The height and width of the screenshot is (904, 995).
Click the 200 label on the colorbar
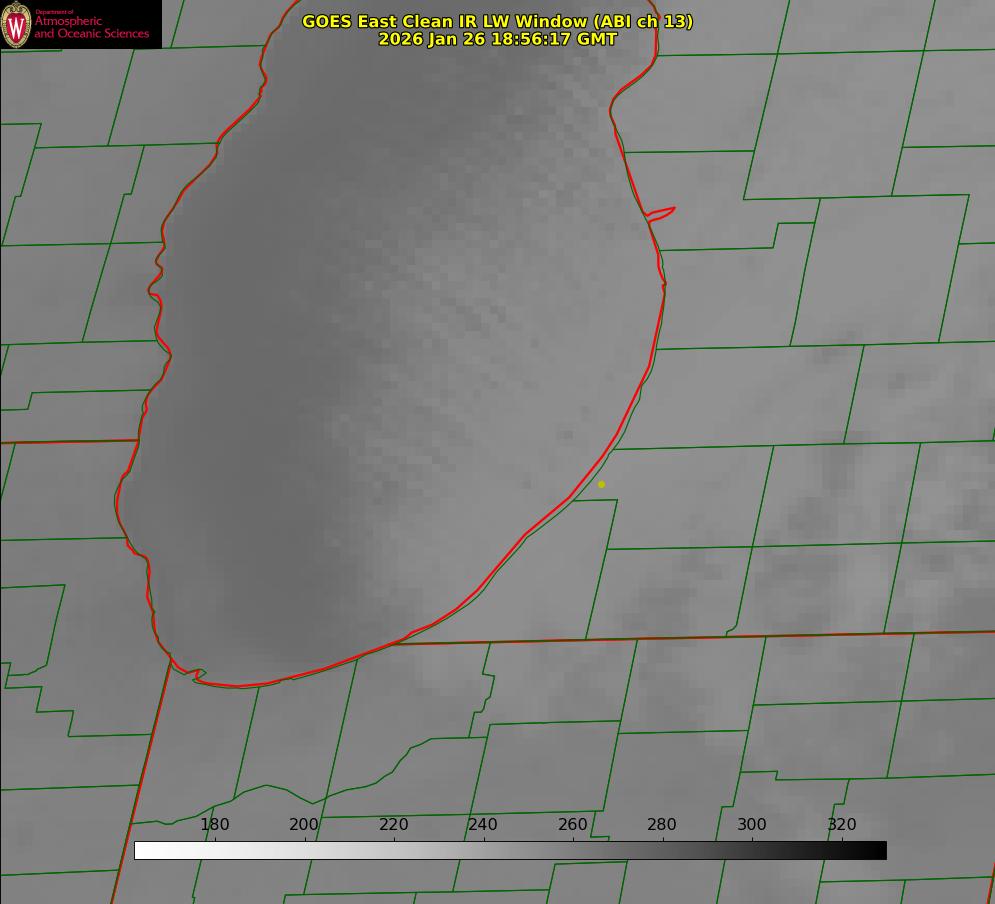[x=304, y=824]
